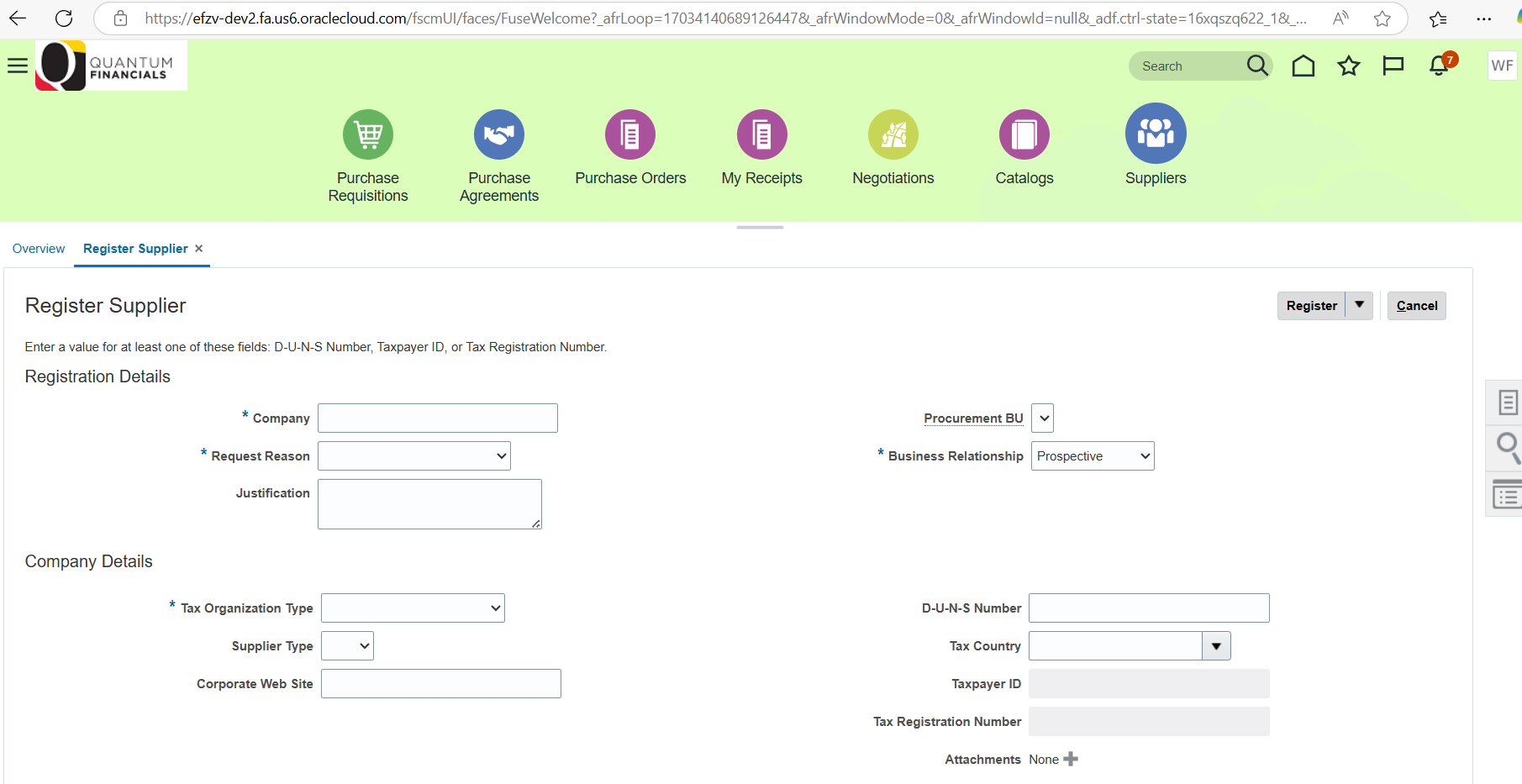Switch to the Overview tab

click(x=38, y=248)
